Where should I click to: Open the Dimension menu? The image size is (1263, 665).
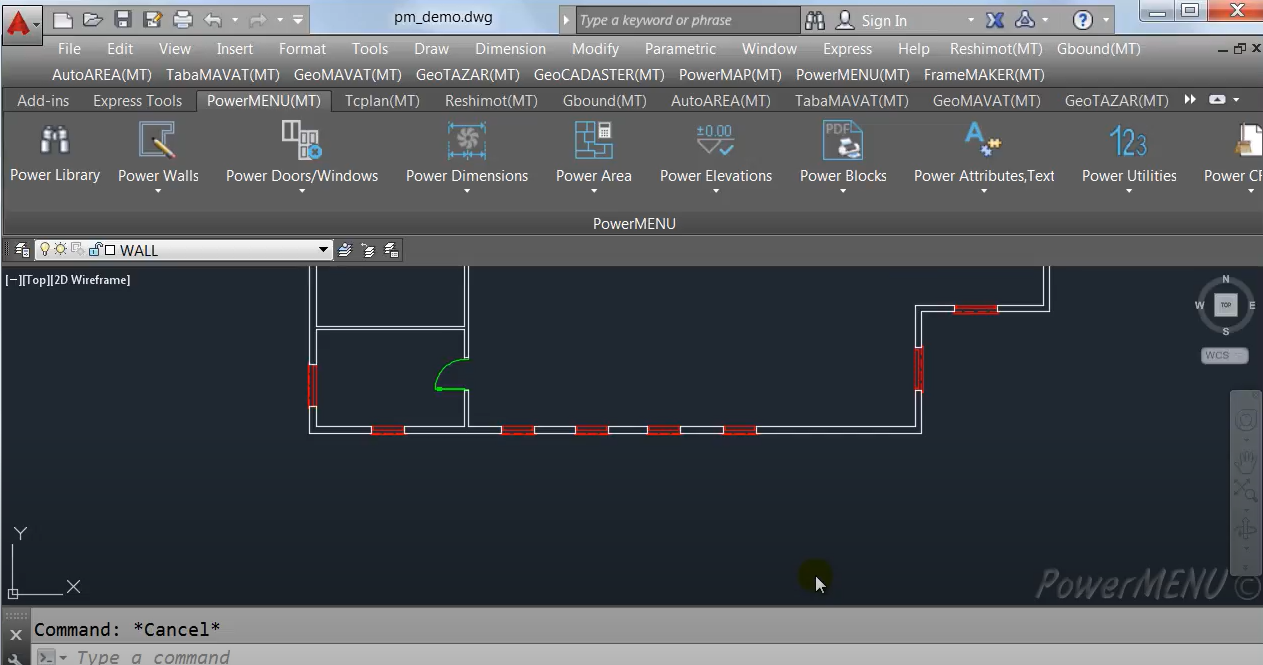[x=511, y=48]
